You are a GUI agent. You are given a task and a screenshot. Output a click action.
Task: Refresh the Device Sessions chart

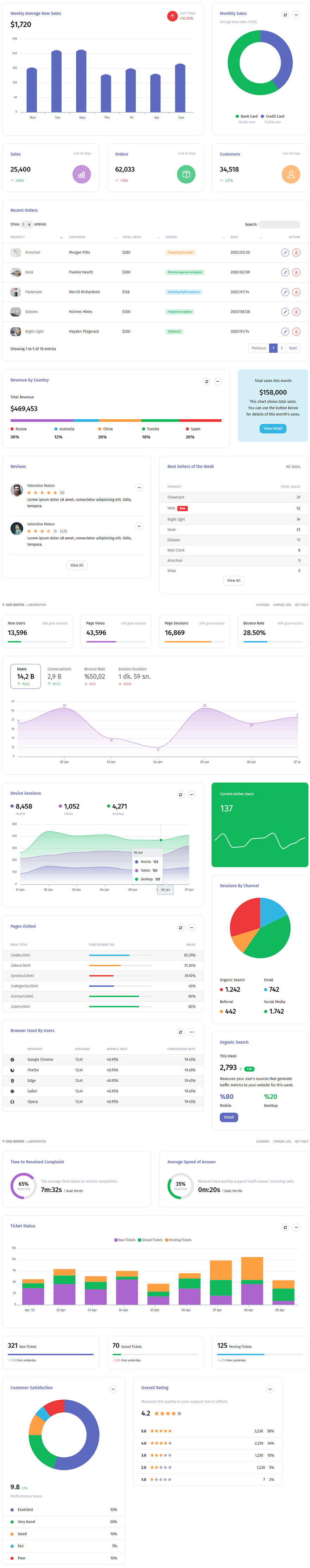point(180,794)
